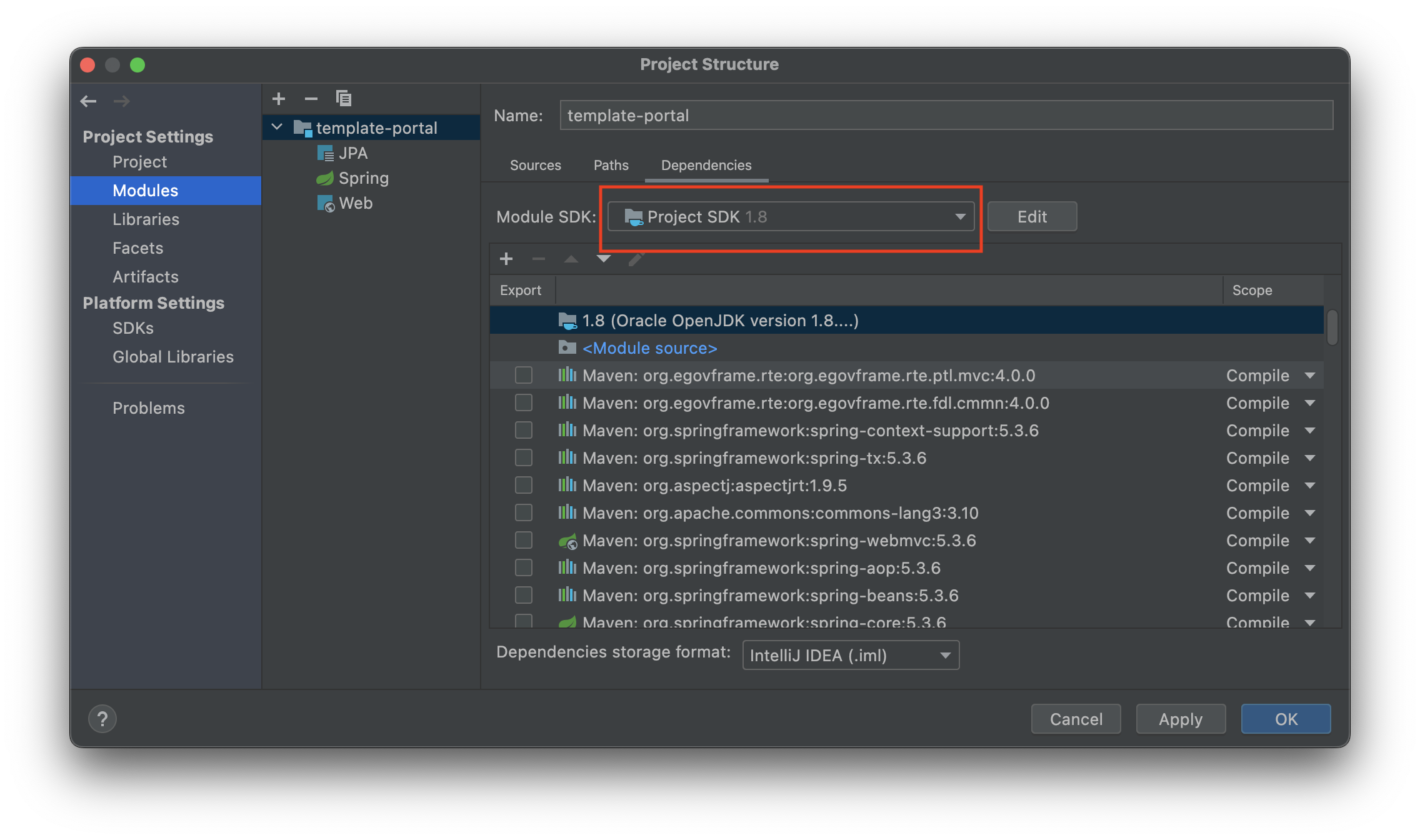The image size is (1420, 840).
Task: Click the dependencies list scrollbar
Action: tap(1332, 327)
